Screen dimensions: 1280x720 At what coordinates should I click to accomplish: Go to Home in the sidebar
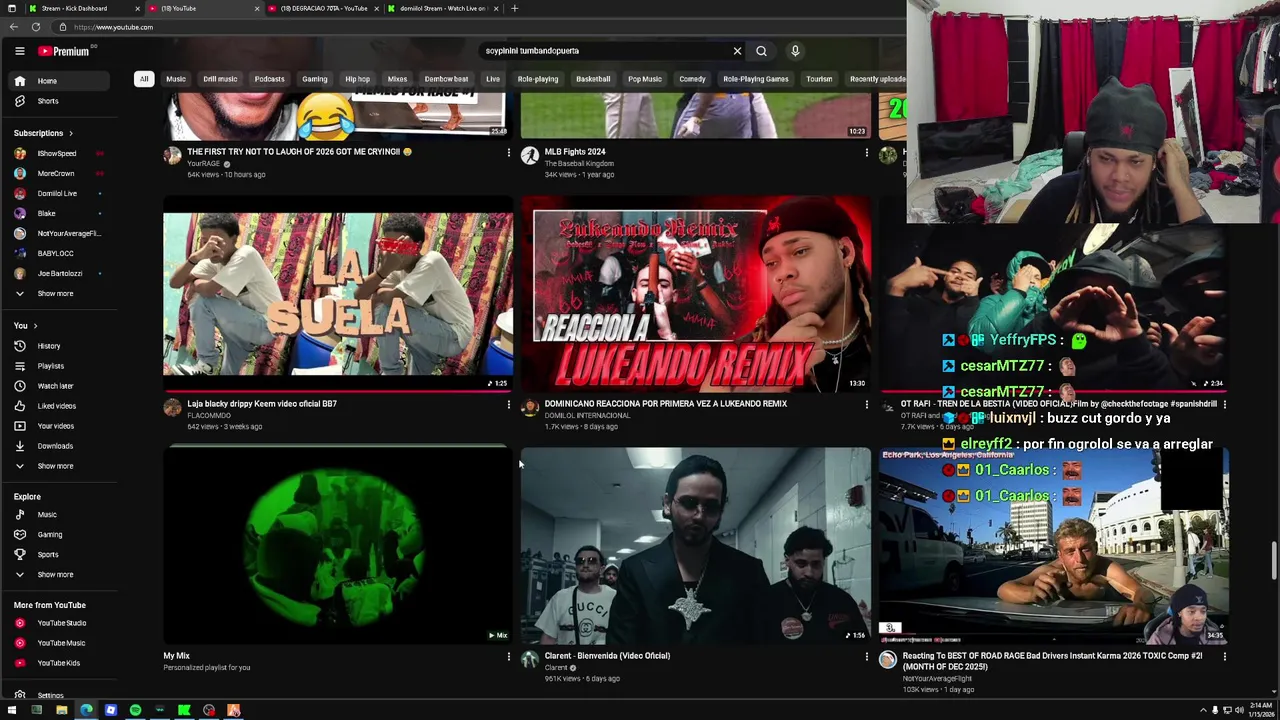point(60,81)
